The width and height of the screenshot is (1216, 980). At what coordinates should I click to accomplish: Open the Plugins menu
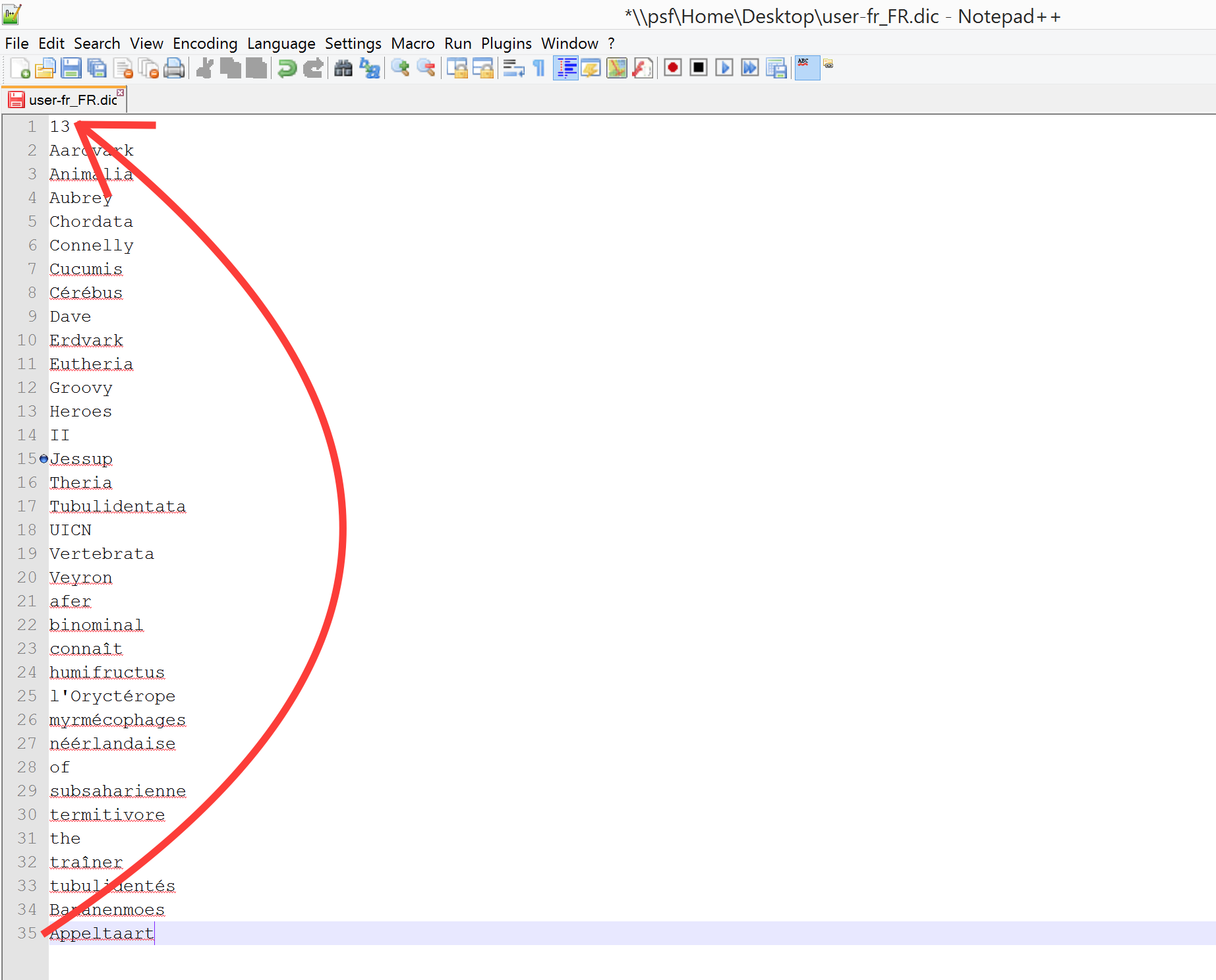pos(506,43)
